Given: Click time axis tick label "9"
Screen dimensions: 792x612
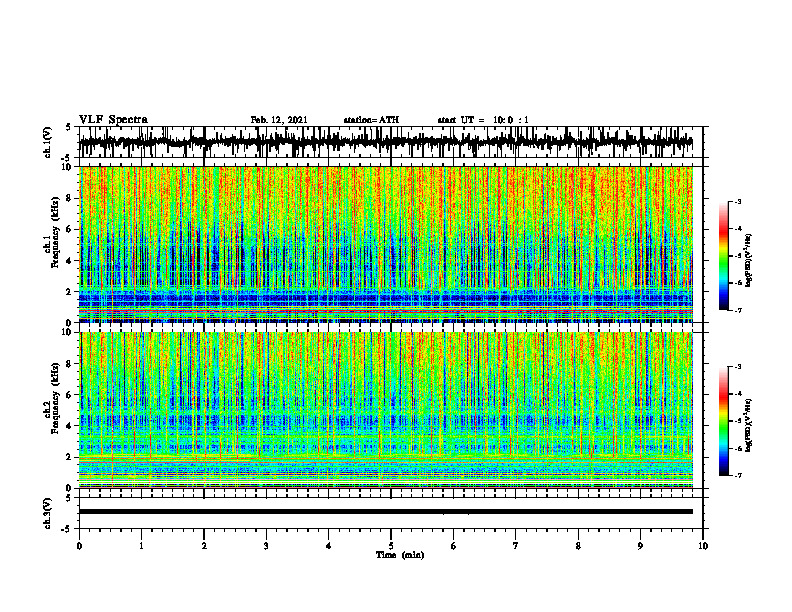Looking at the screenshot, I should tap(640, 546).
